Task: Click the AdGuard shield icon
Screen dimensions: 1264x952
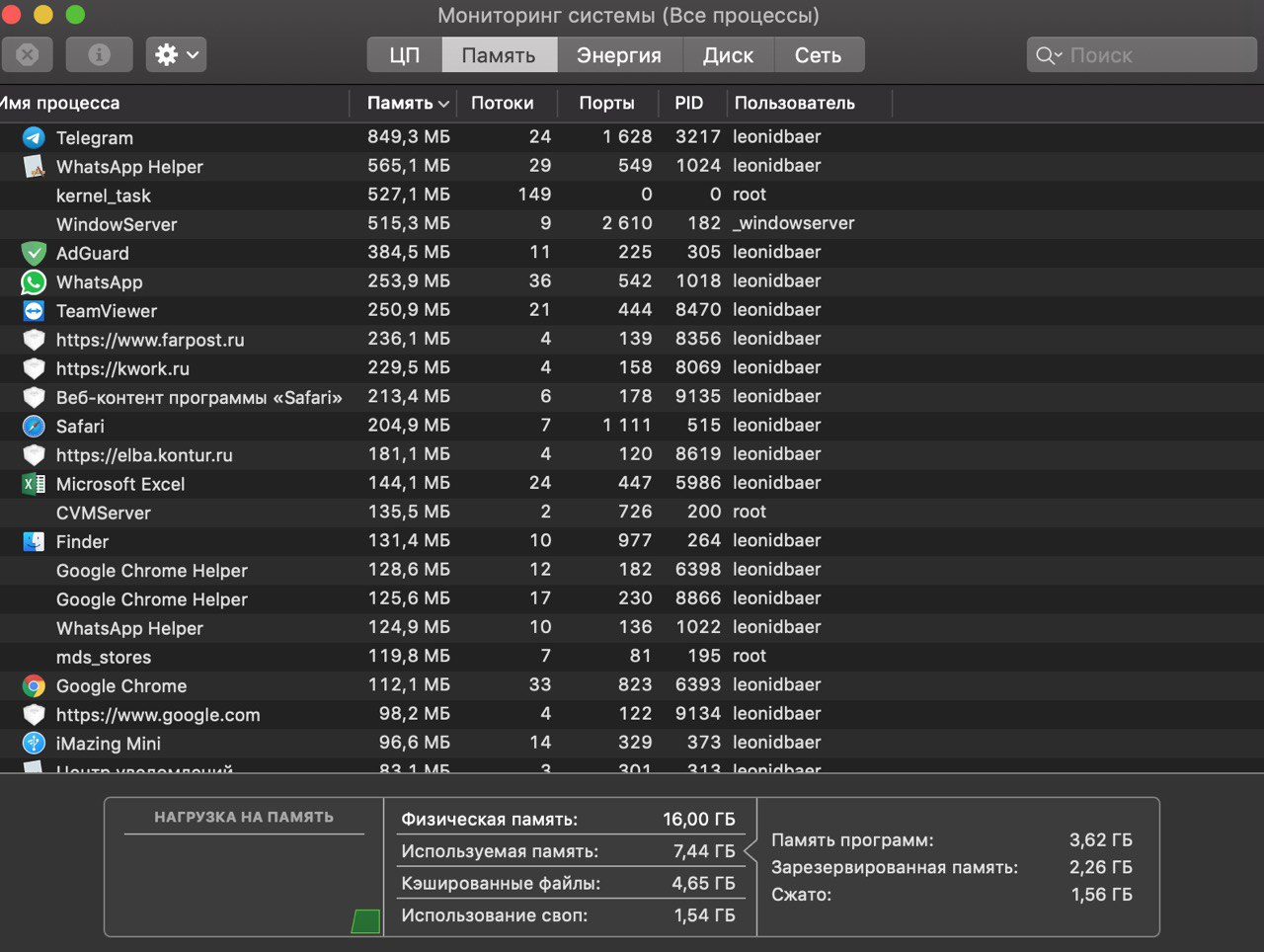Action: (34, 253)
